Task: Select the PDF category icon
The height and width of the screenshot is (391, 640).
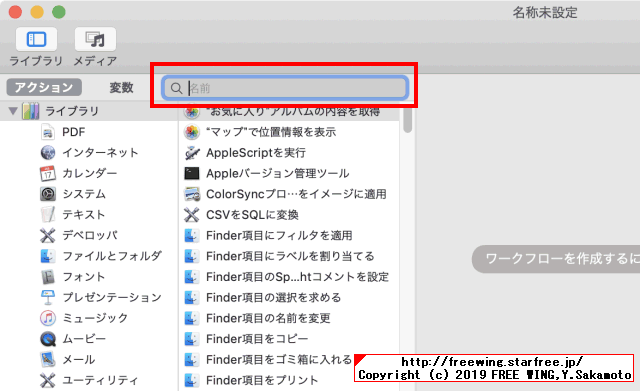Action: click(x=48, y=132)
